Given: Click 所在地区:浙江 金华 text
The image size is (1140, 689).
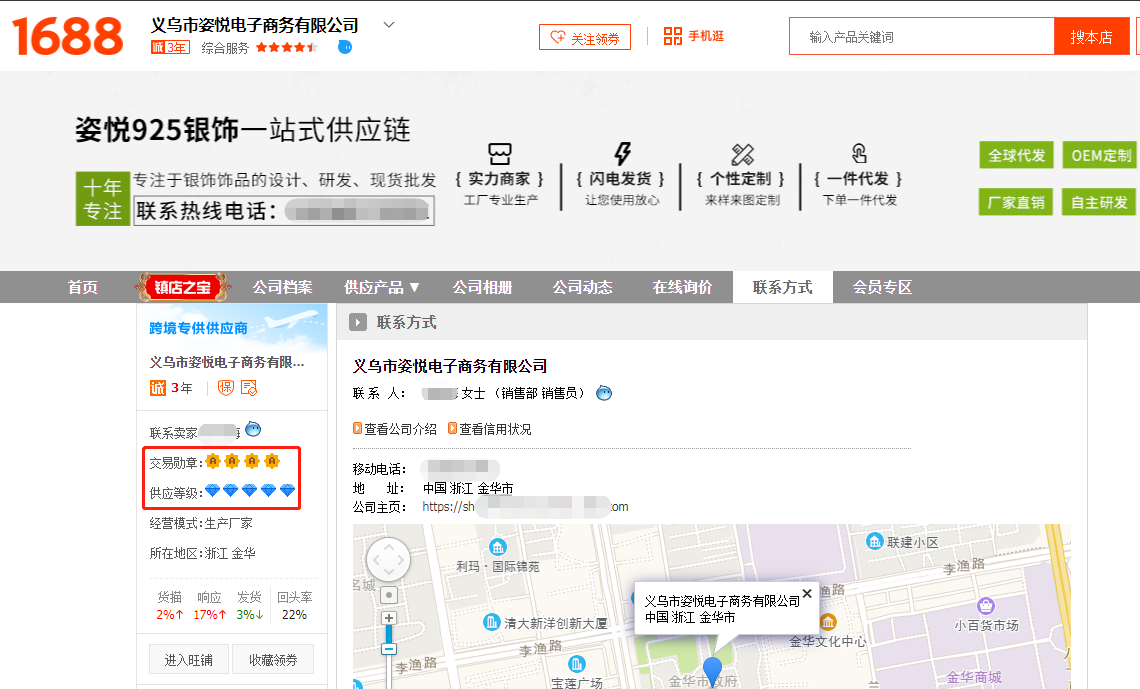Looking at the screenshot, I should (x=203, y=553).
